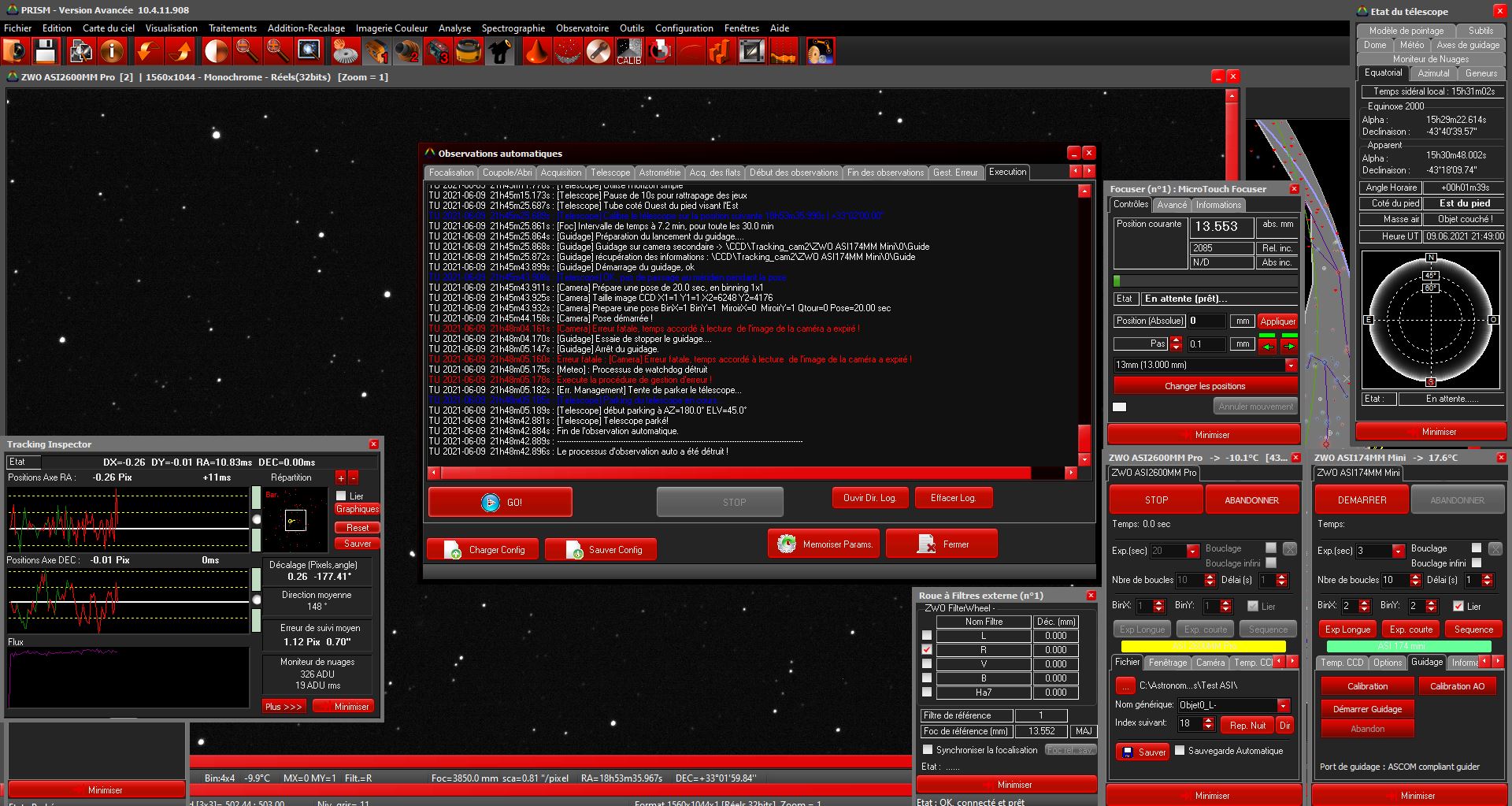The height and width of the screenshot is (806, 1512).
Task: Open the Nom générique dropdown
Action: [x=1284, y=705]
